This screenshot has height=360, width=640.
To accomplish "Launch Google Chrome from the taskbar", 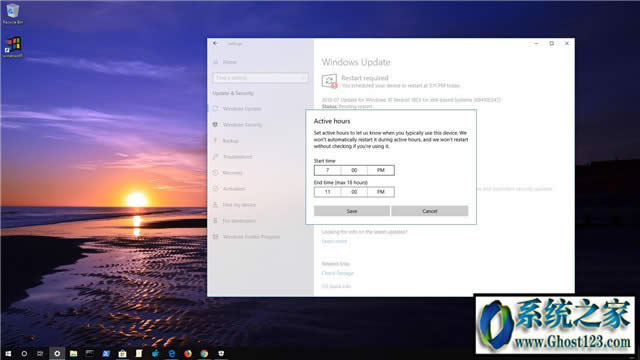I will (204, 353).
